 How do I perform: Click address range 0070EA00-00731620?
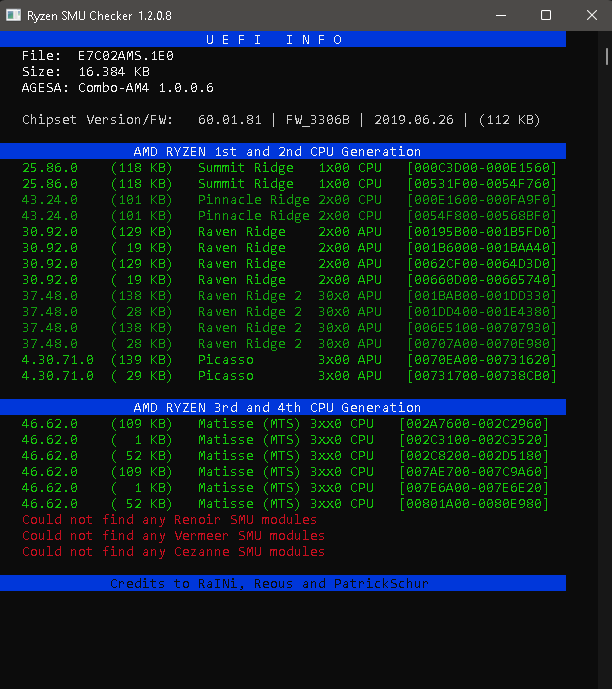(x=482, y=360)
